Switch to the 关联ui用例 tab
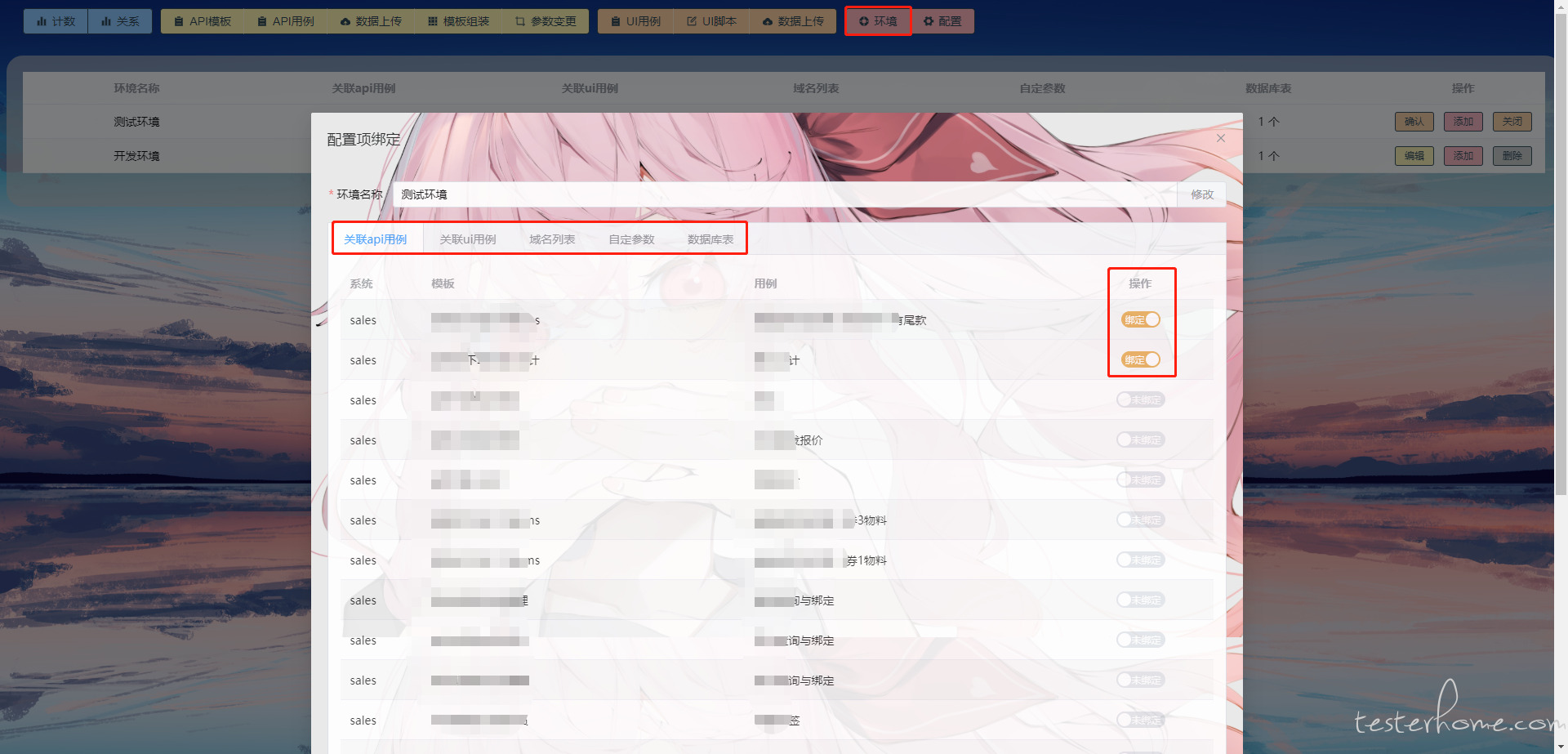 (468, 239)
